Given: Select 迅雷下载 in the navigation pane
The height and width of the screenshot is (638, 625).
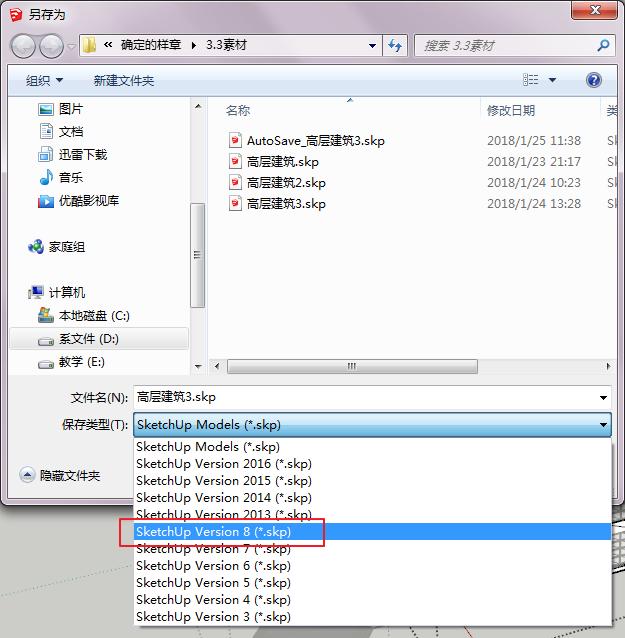Looking at the screenshot, I should (73, 155).
